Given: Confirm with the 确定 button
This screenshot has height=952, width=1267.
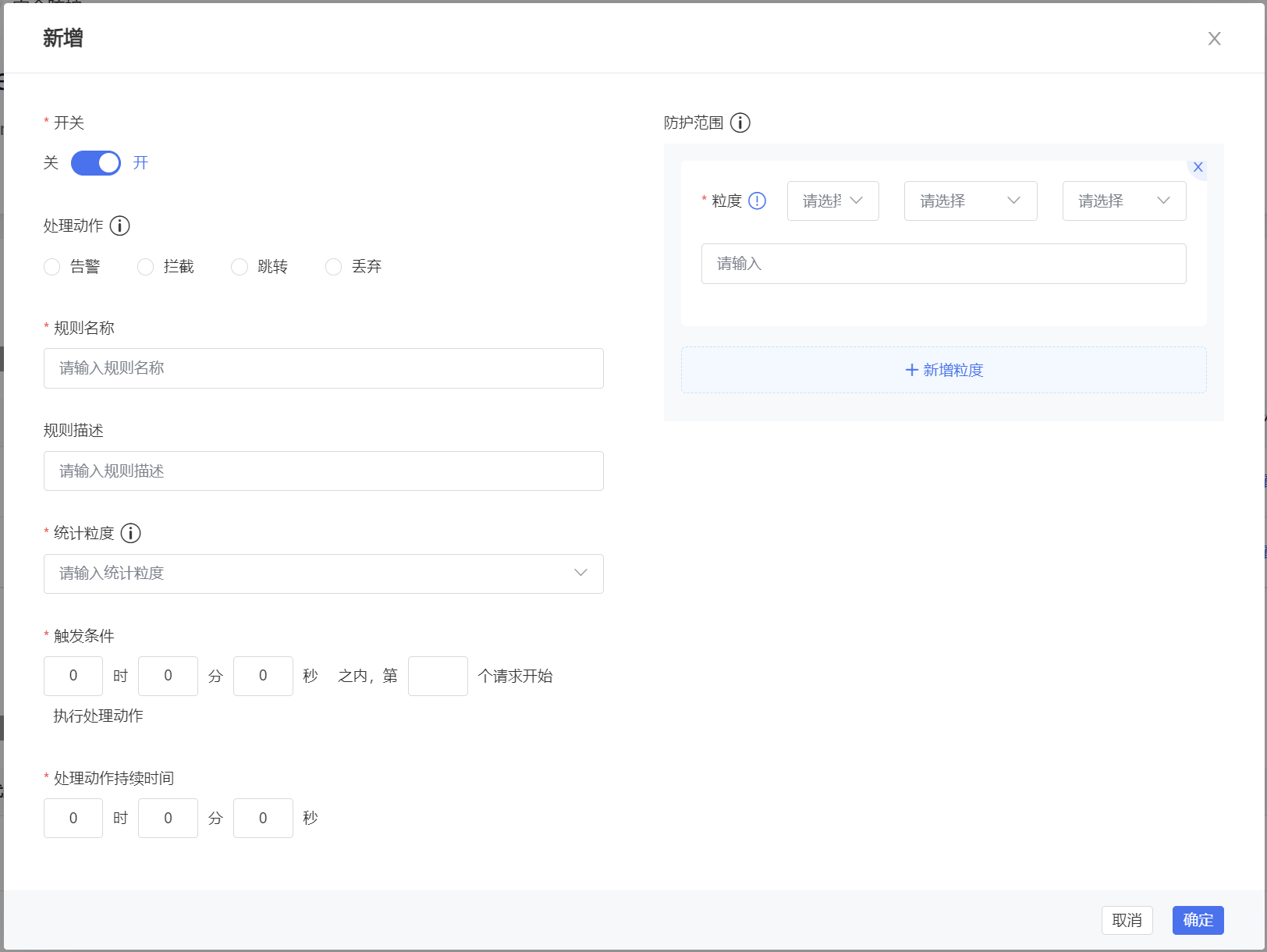Looking at the screenshot, I should click(x=1198, y=921).
